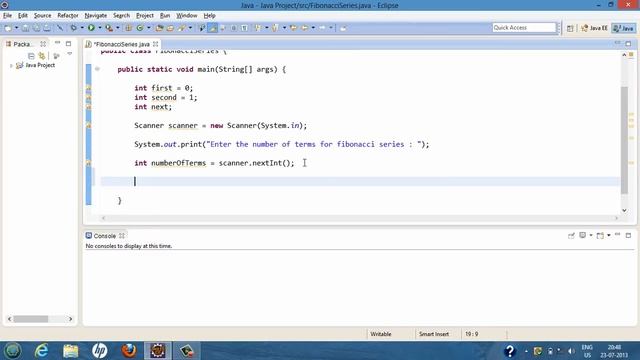640x360 pixels.
Task: Click the New Java Package icon
Action: 128,28
